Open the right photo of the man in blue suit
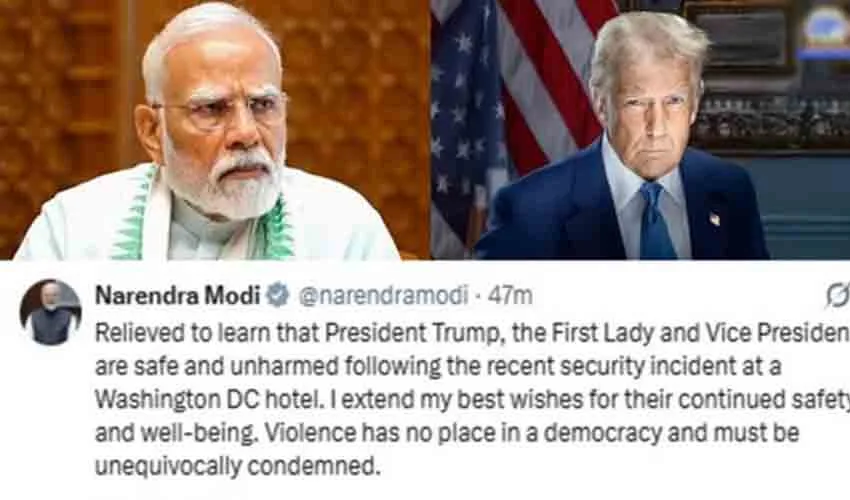 (641, 130)
